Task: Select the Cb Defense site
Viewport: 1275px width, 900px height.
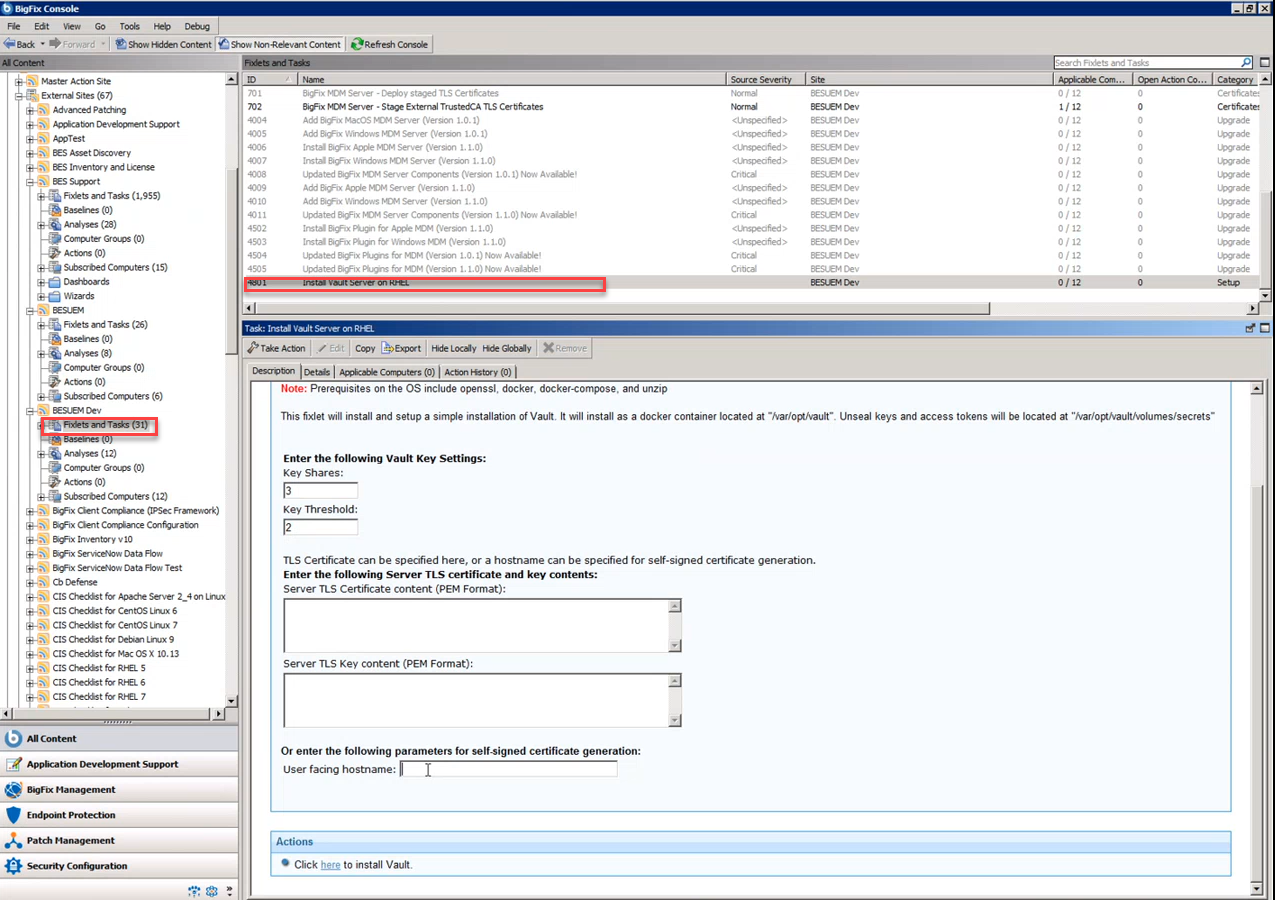Action: [75, 582]
